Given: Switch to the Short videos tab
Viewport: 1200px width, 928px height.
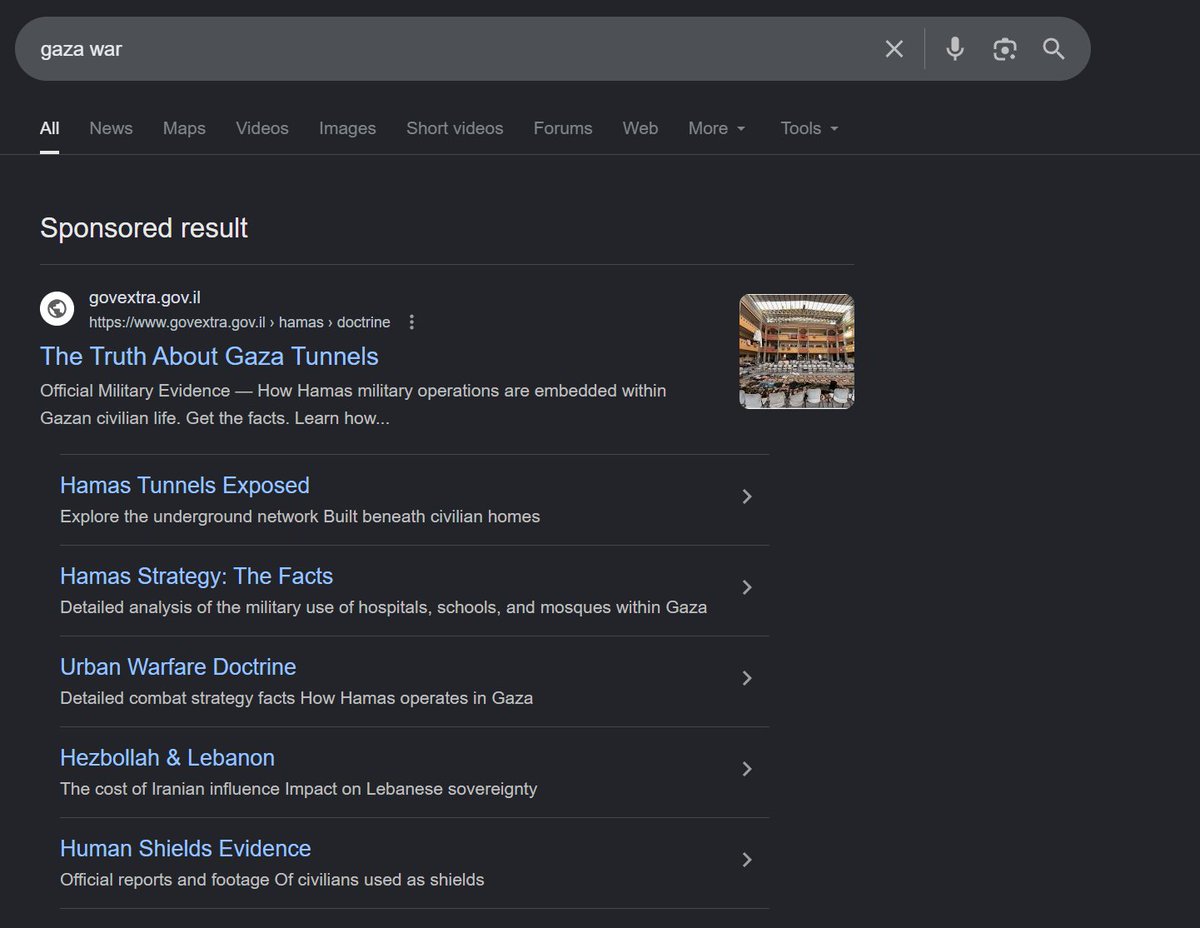Looking at the screenshot, I should tap(455, 128).
